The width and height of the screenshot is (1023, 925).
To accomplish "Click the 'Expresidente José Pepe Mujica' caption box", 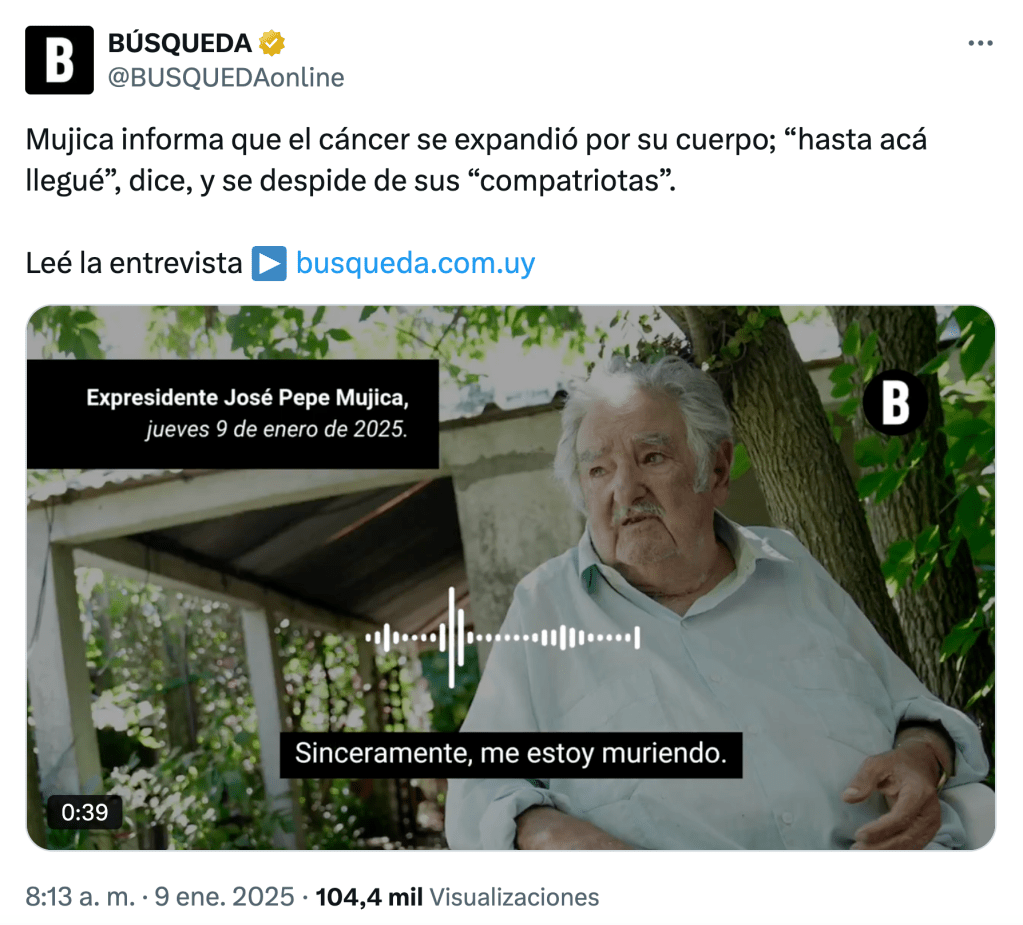I will click(x=233, y=414).
